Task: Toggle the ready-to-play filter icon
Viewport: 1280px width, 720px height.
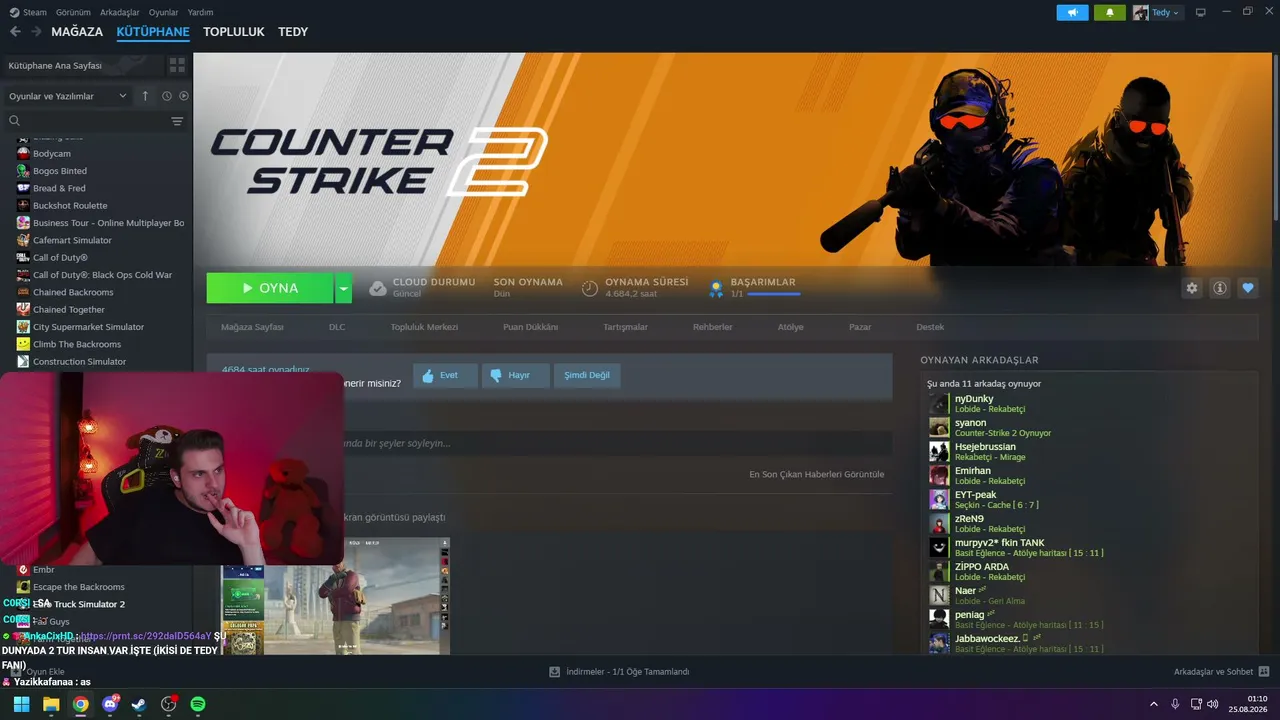Action: [184, 96]
